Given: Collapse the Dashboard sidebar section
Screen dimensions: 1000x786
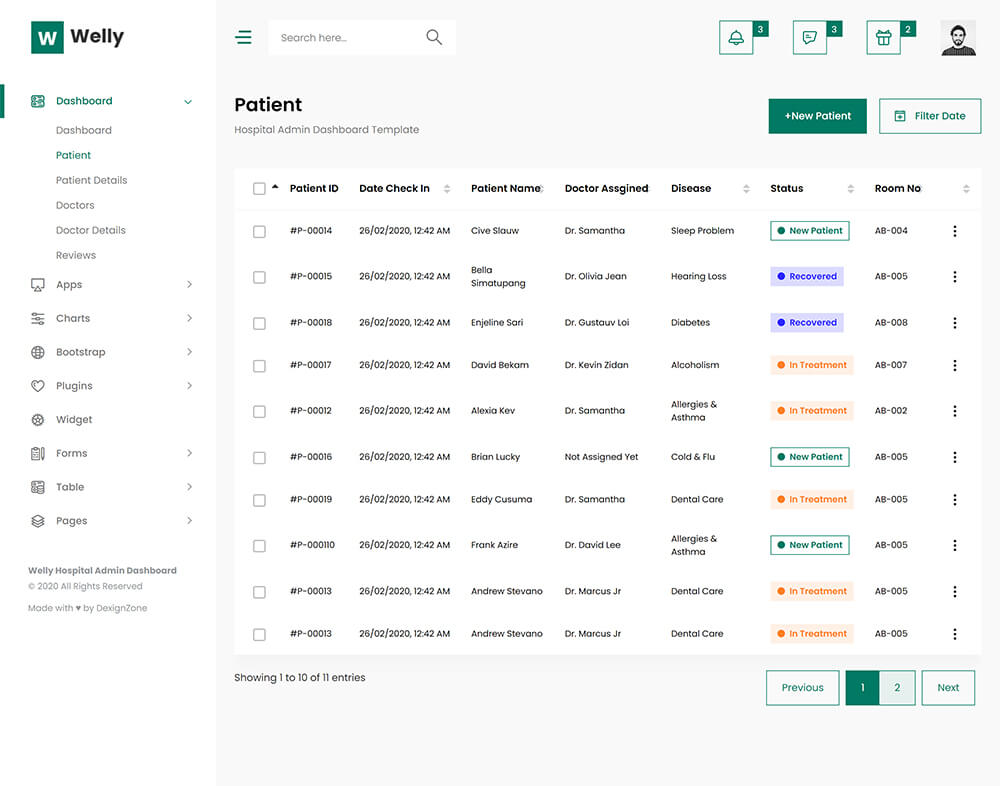Looking at the screenshot, I should point(187,101).
